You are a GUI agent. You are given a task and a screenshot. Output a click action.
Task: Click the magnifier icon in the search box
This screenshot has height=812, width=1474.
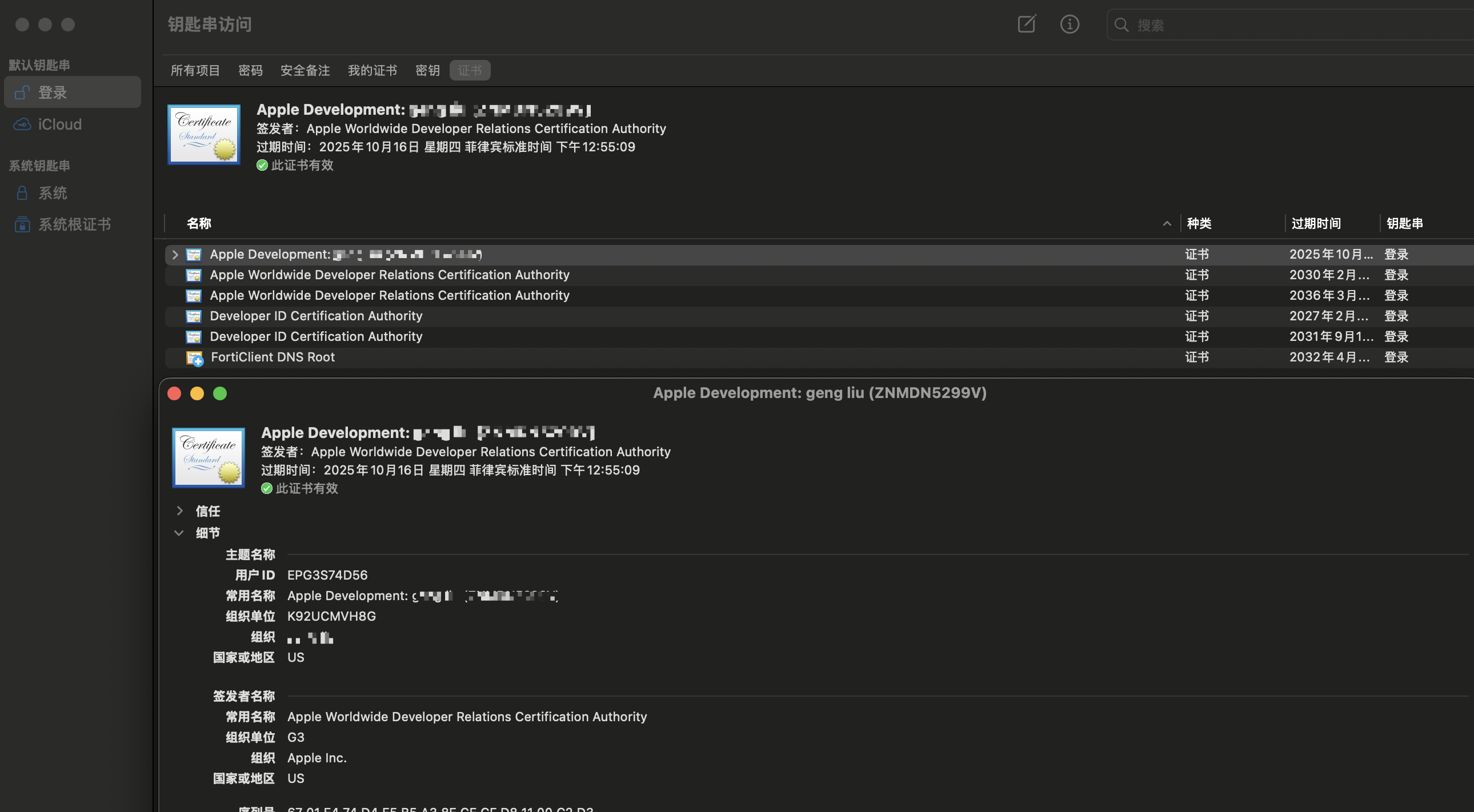click(x=1121, y=25)
